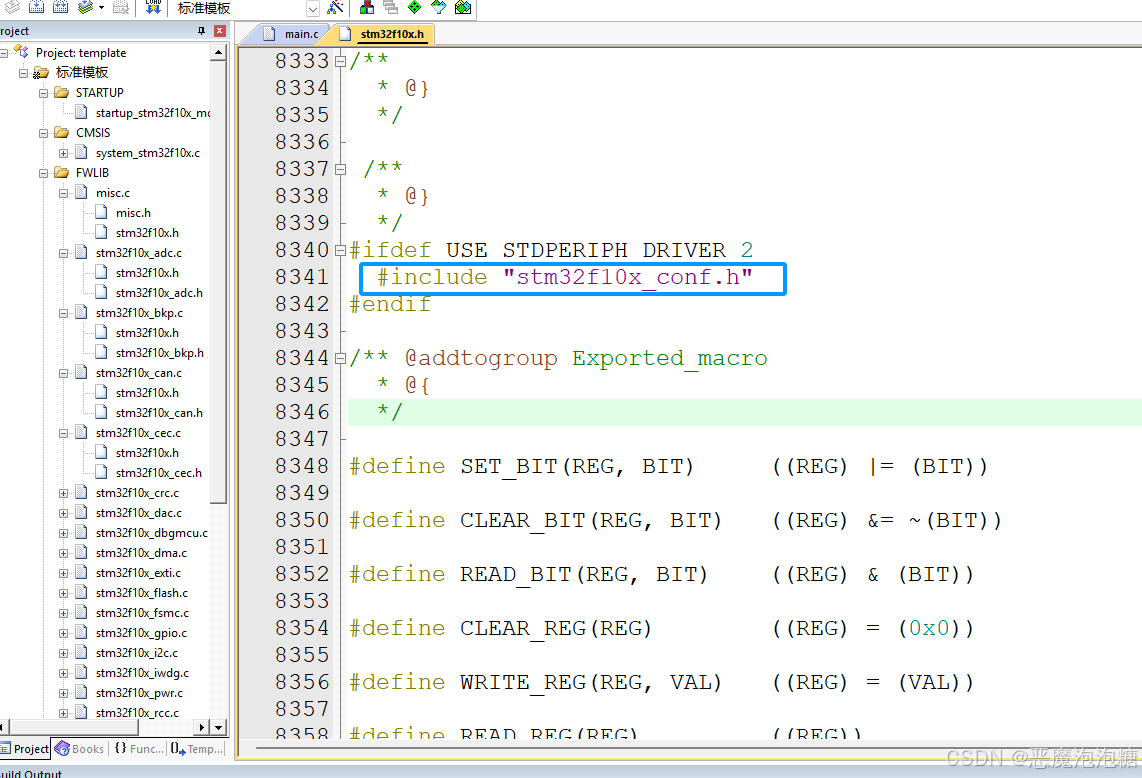Click the Manage Multi-Project Workspace icon
This screenshot has width=1142, height=778.
(x=390, y=7)
